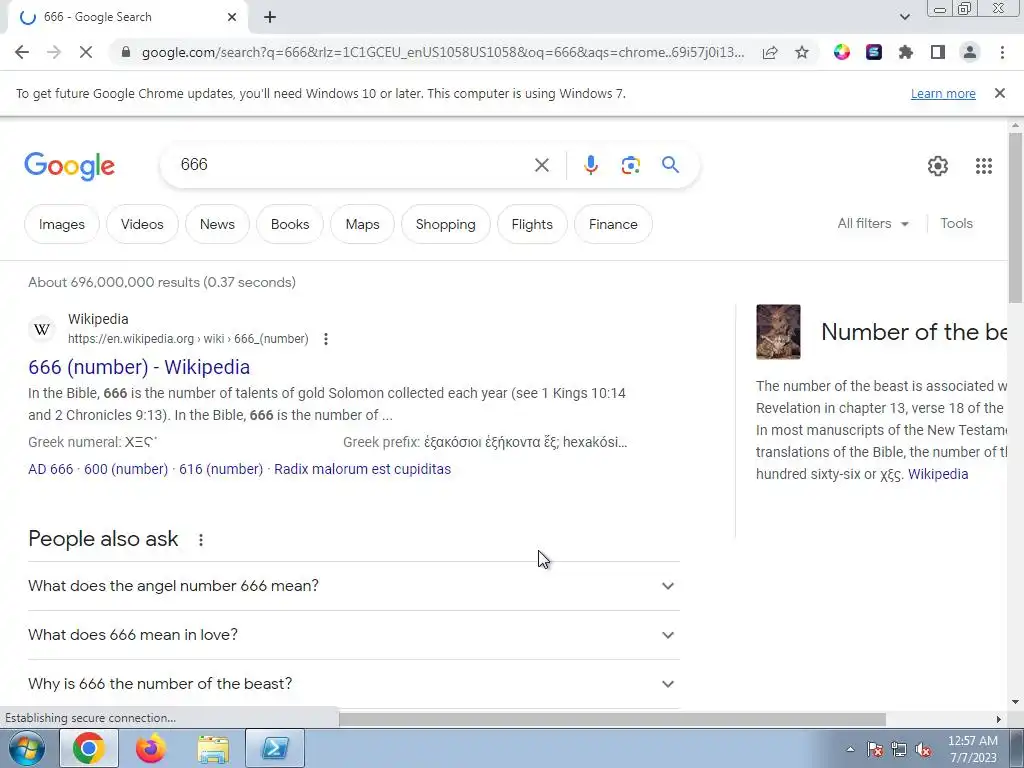This screenshot has height=768, width=1024.
Task: Switch to News results
Action: click(x=217, y=224)
